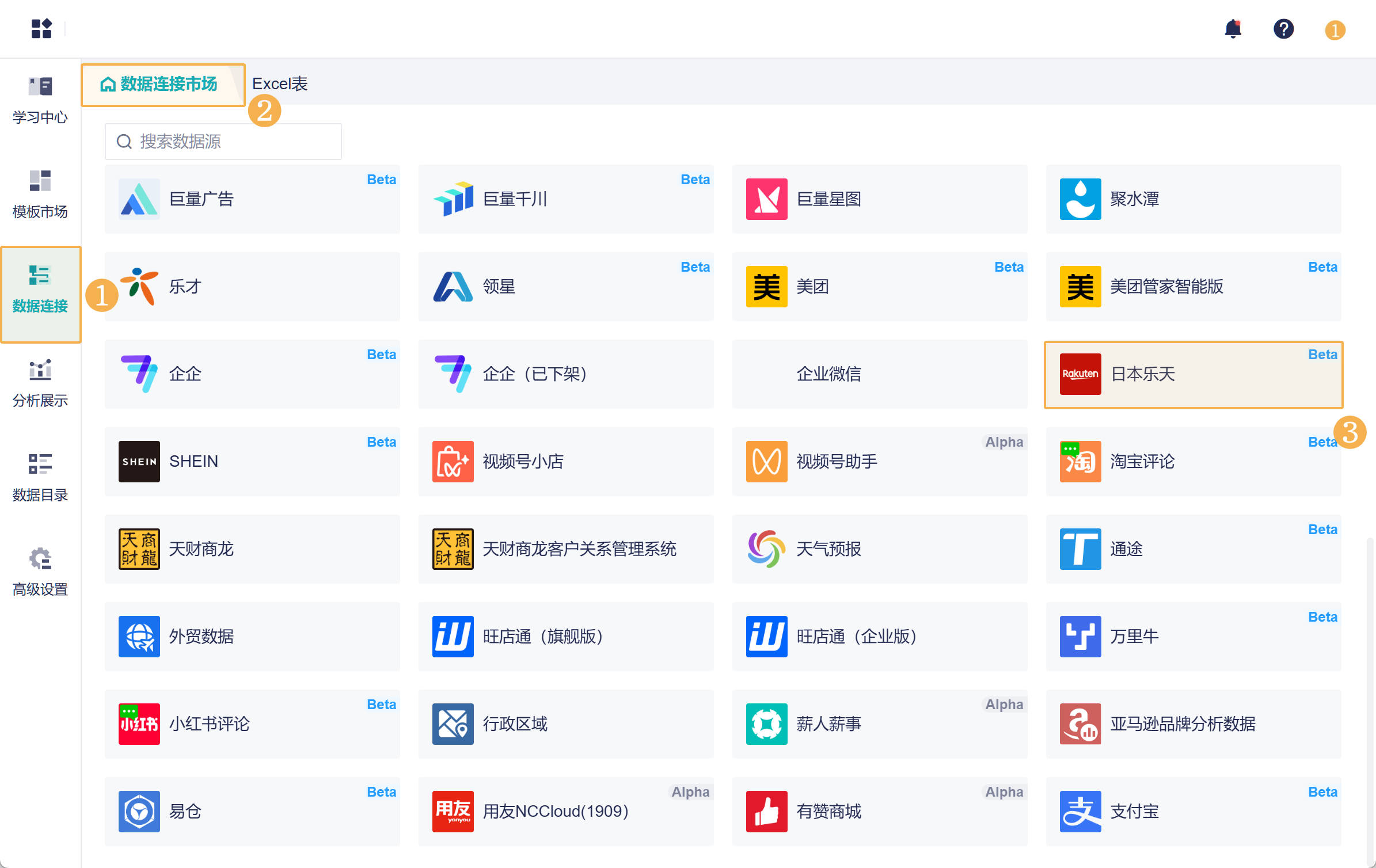Click the SHEIN black logo icon
The height and width of the screenshot is (868, 1376).
139,462
